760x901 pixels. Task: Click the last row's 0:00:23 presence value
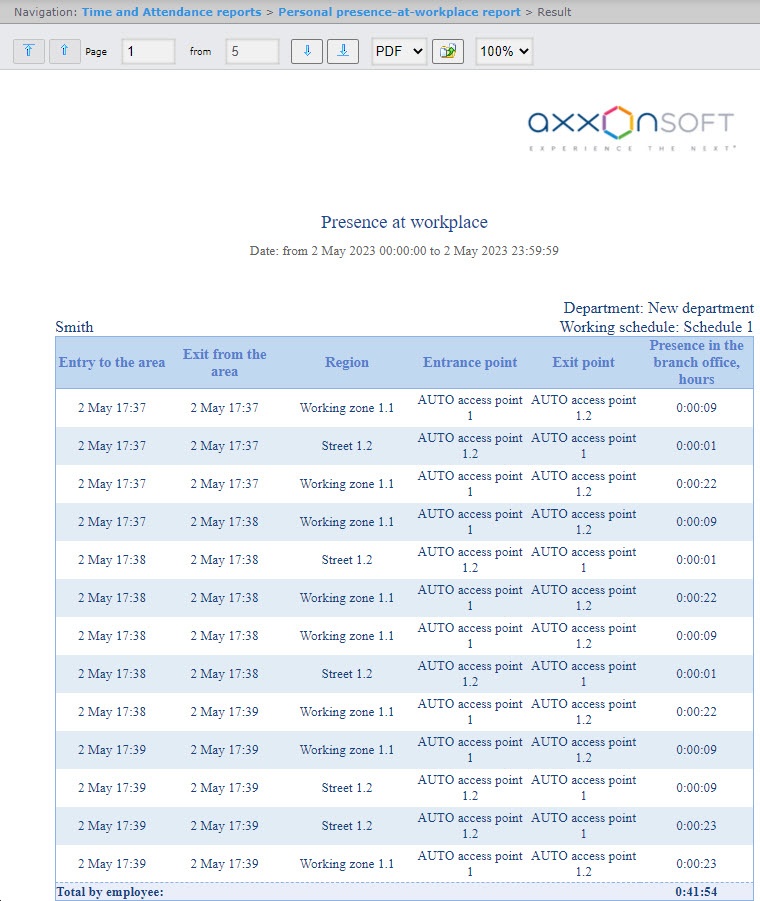point(696,864)
